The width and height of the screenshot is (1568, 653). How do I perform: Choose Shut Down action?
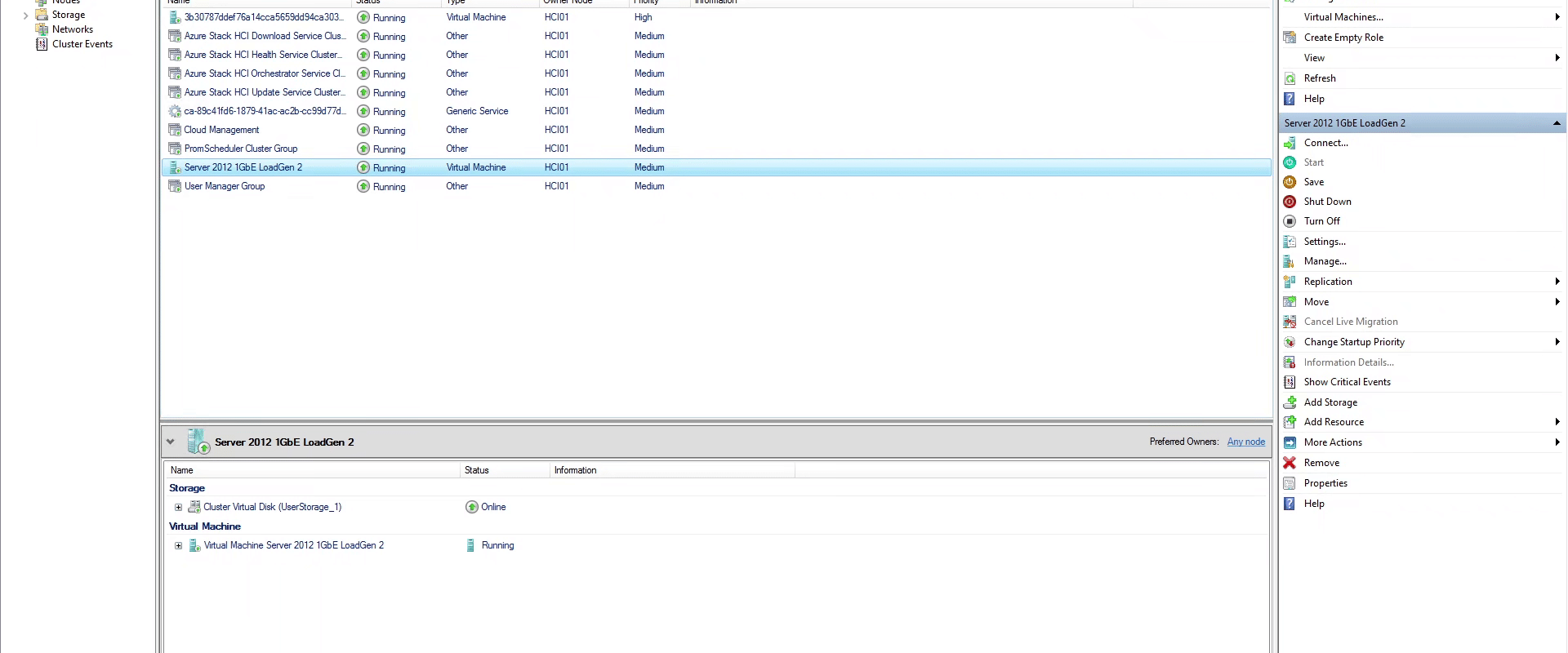click(1327, 202)
